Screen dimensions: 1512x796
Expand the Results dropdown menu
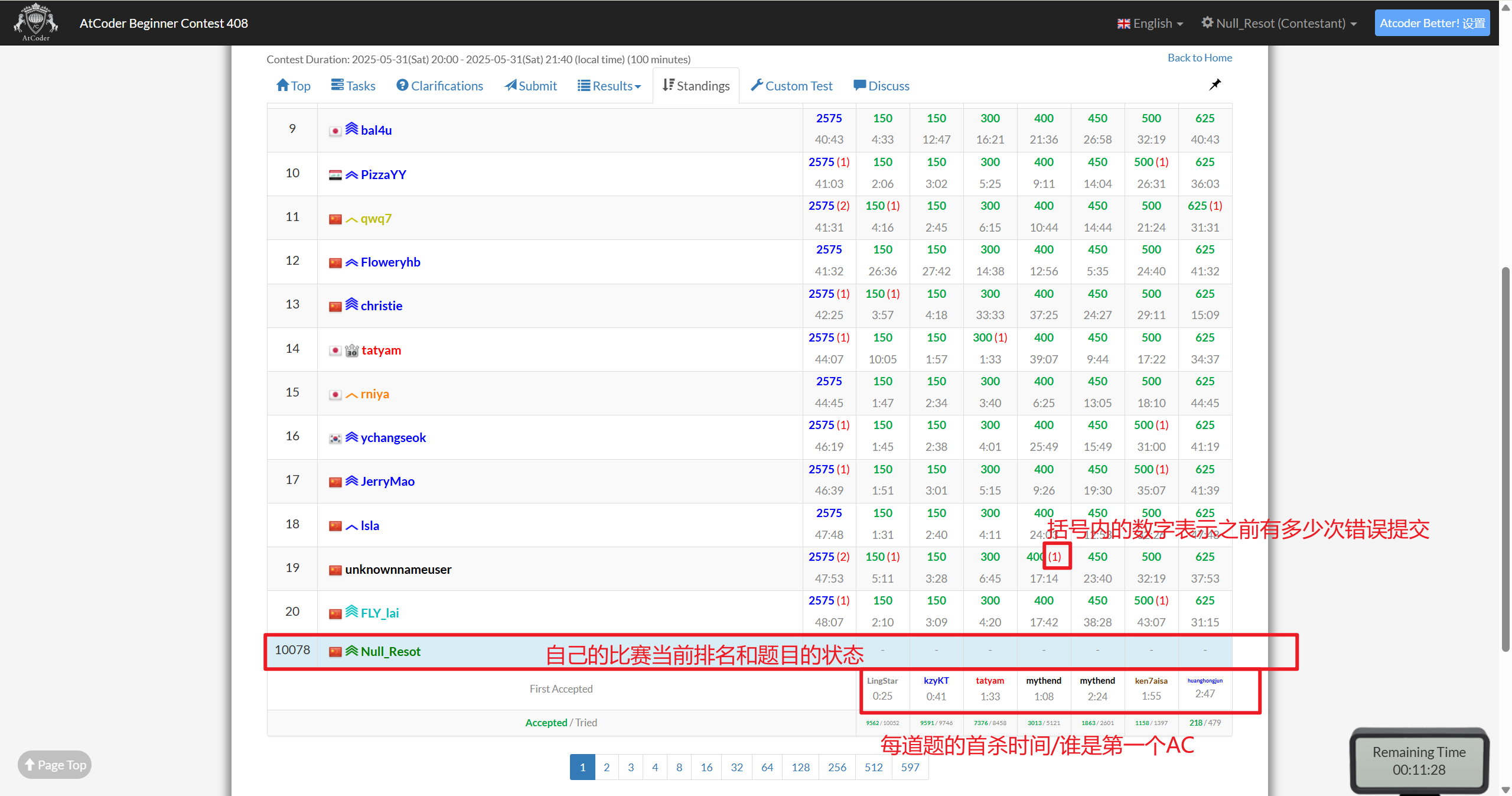(609, 85)
